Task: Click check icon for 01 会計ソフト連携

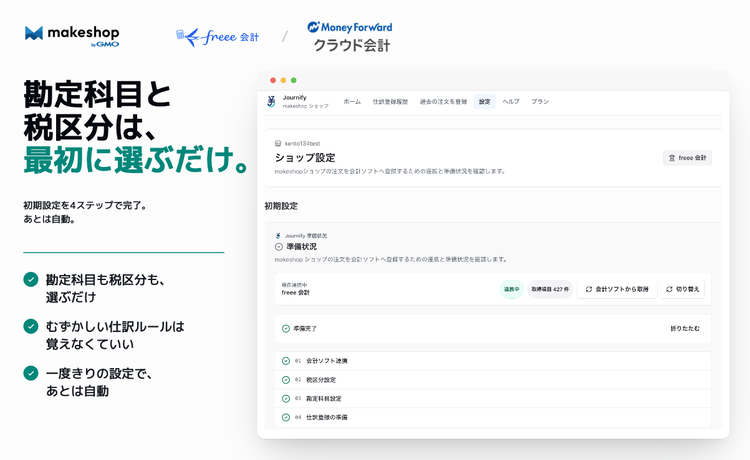Action: (x=286, y=361)
